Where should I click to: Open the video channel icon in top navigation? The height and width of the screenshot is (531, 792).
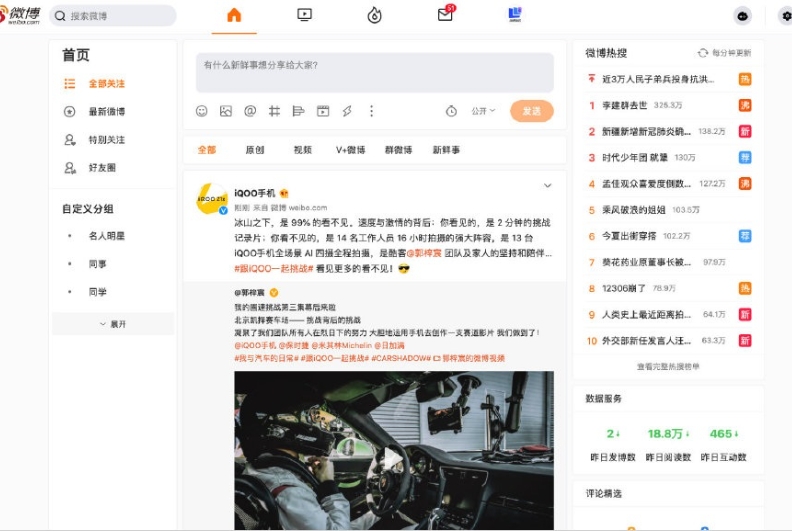tap(304, 15)
